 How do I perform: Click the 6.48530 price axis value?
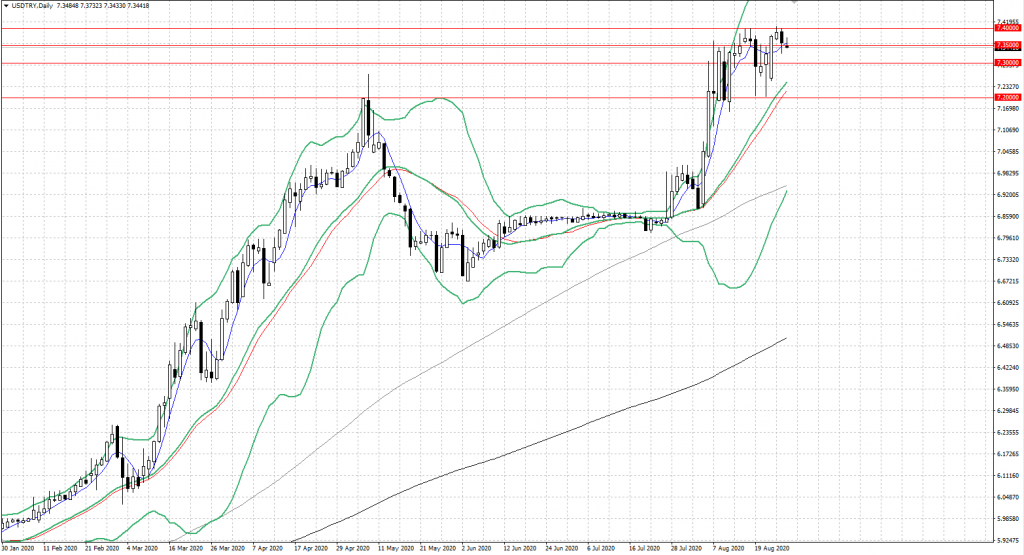[1008, 346]
